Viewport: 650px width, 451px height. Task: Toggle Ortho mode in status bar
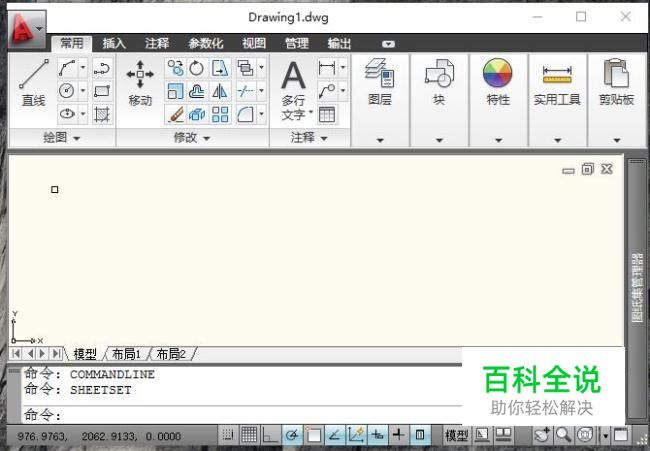[x=270, y=434]
